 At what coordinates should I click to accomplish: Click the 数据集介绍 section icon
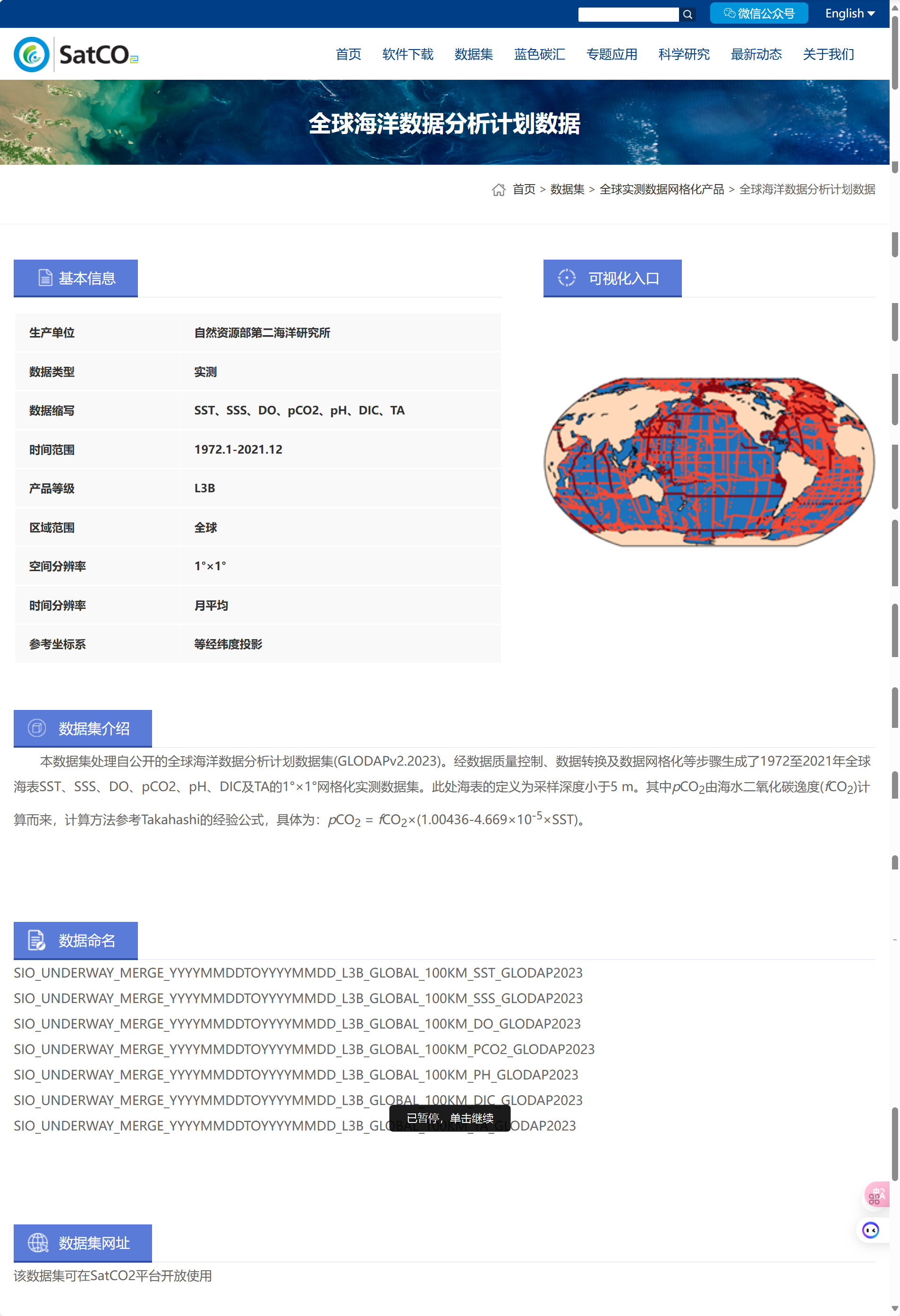[36, 728]
